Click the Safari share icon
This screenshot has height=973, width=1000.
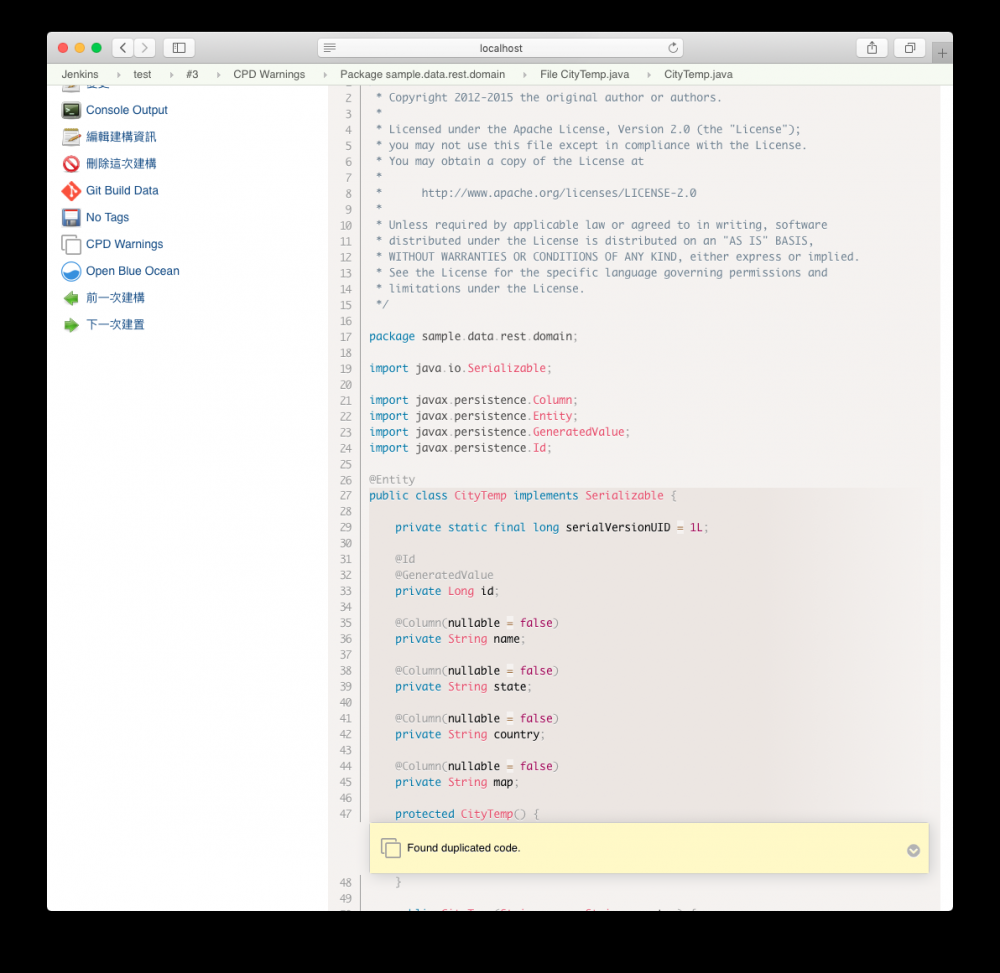pyautogui.click(x=871, y=47)
